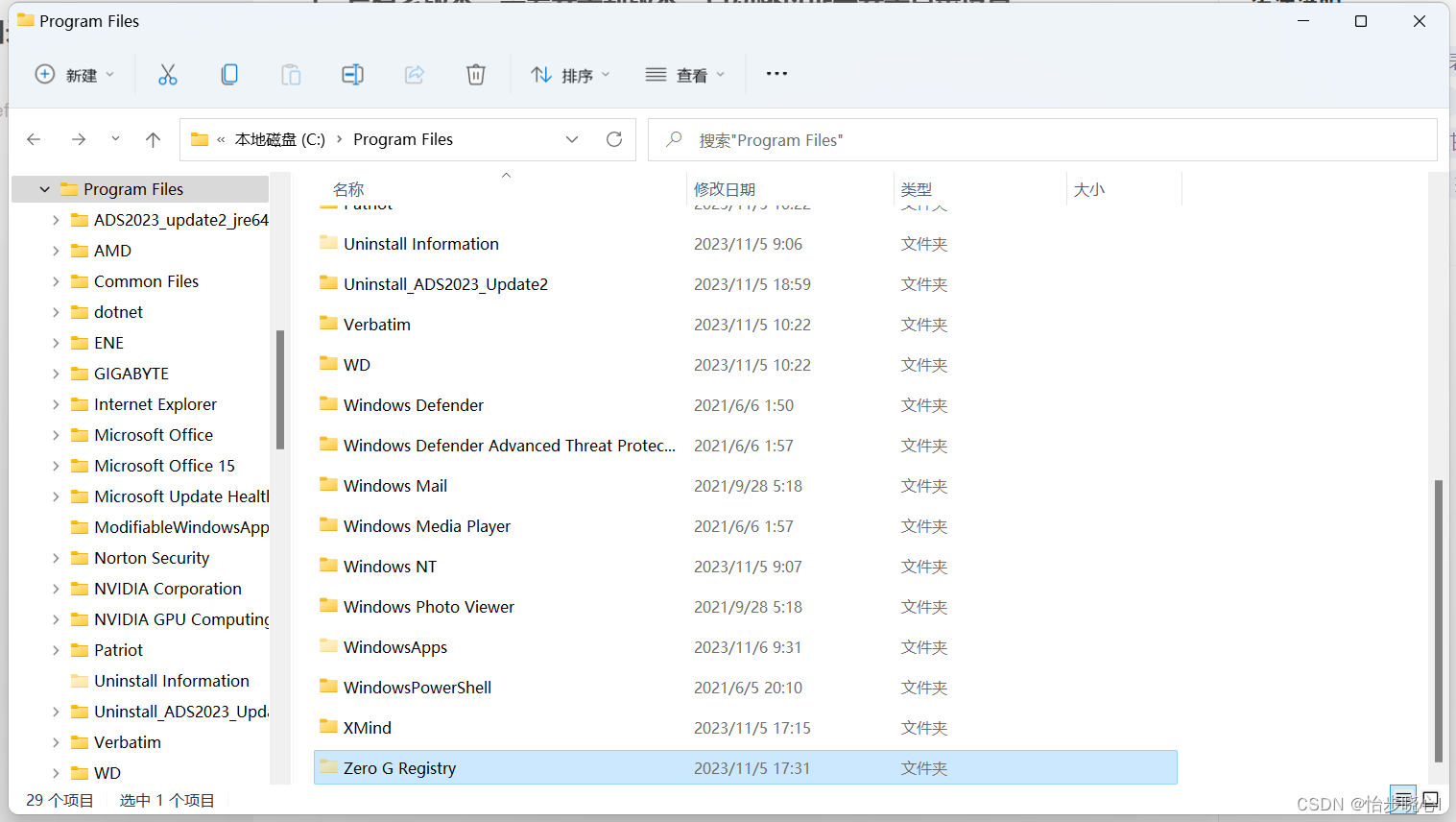This screenshot has height=822, width=1456.
Task: Click the search Program Files input box
Action: tap(1042, 139)
